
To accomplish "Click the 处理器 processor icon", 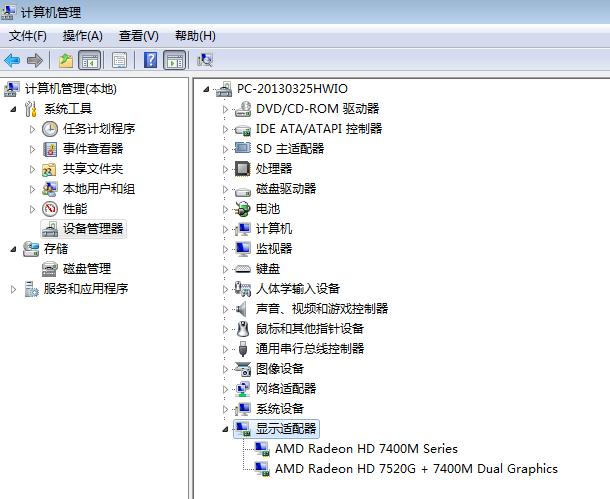I will tap(242, 168).
